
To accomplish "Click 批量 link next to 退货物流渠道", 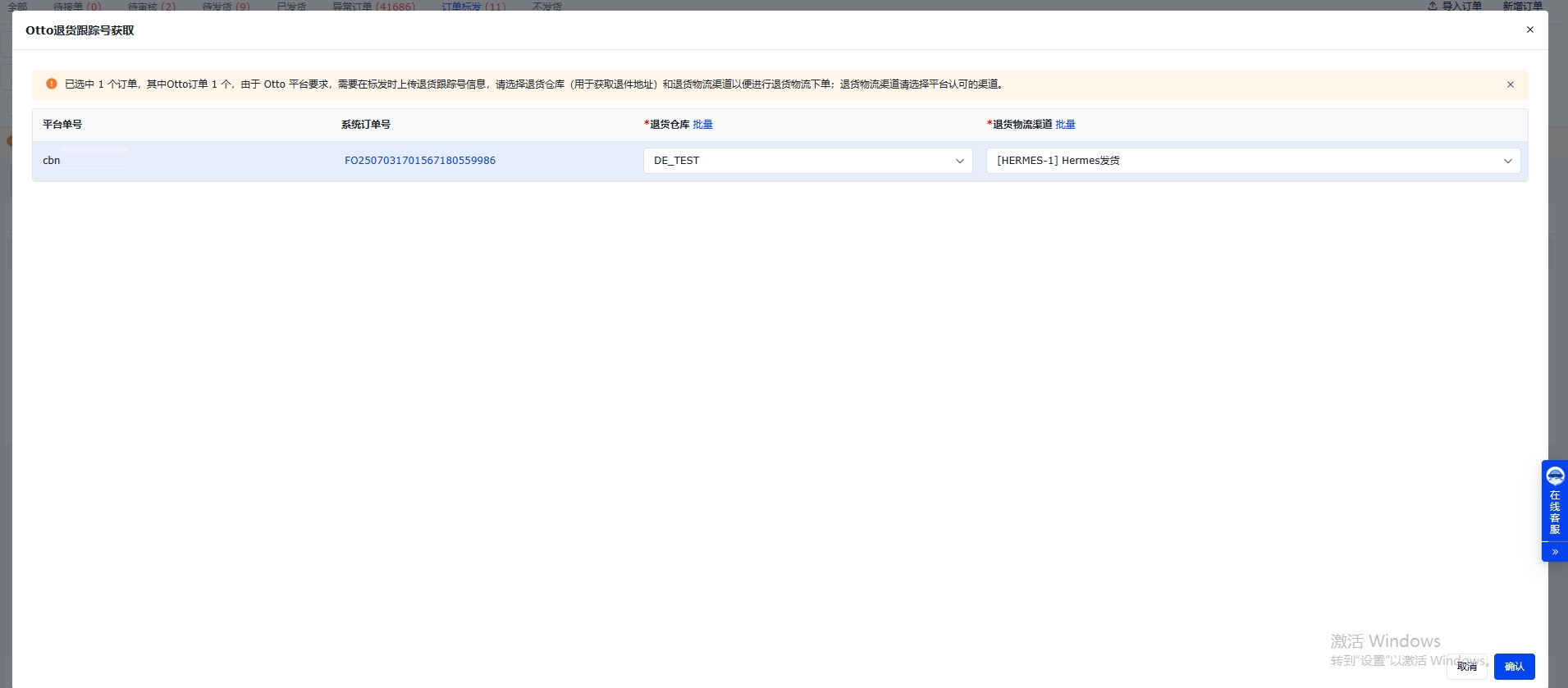I will pyautogui.click(x=1065, y=125).
